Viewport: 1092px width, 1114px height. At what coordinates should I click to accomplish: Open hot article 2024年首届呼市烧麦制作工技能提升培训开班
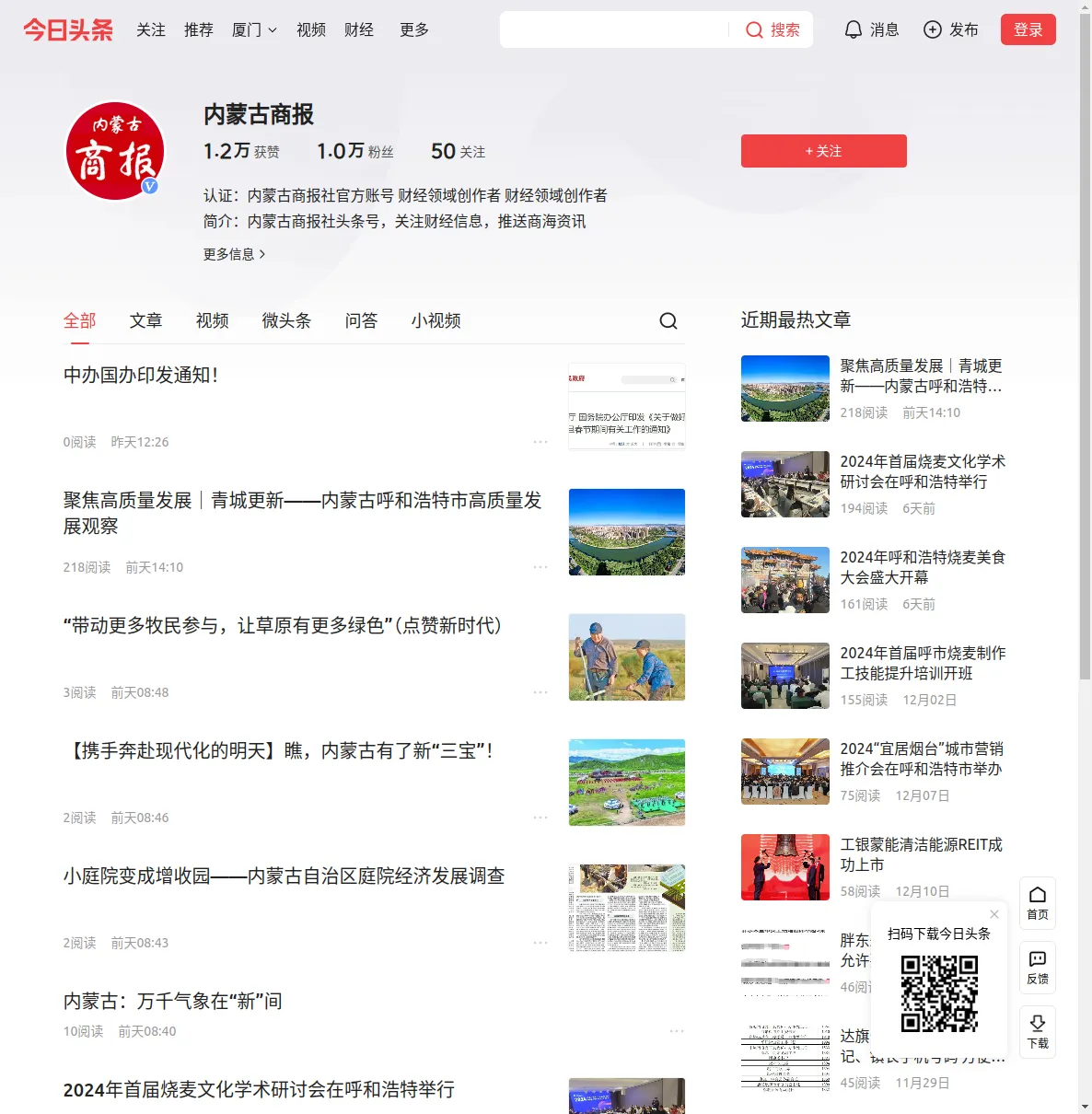coord(924,663)
